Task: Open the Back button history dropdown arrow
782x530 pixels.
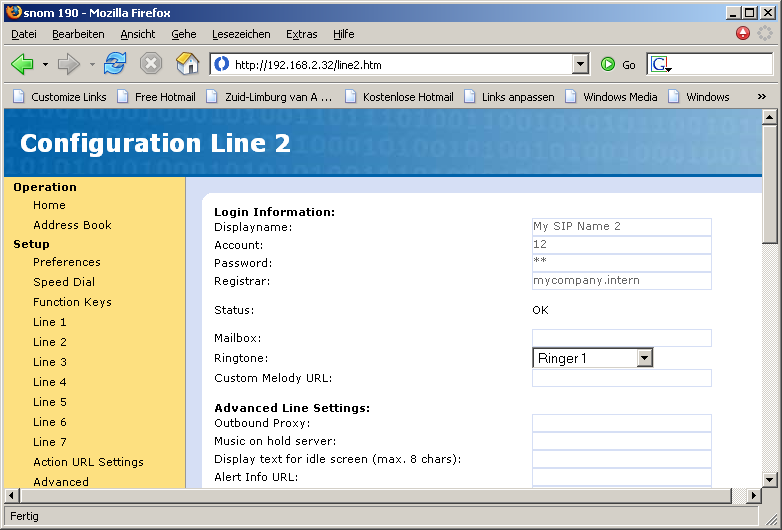Action: (x=45, y=65)
